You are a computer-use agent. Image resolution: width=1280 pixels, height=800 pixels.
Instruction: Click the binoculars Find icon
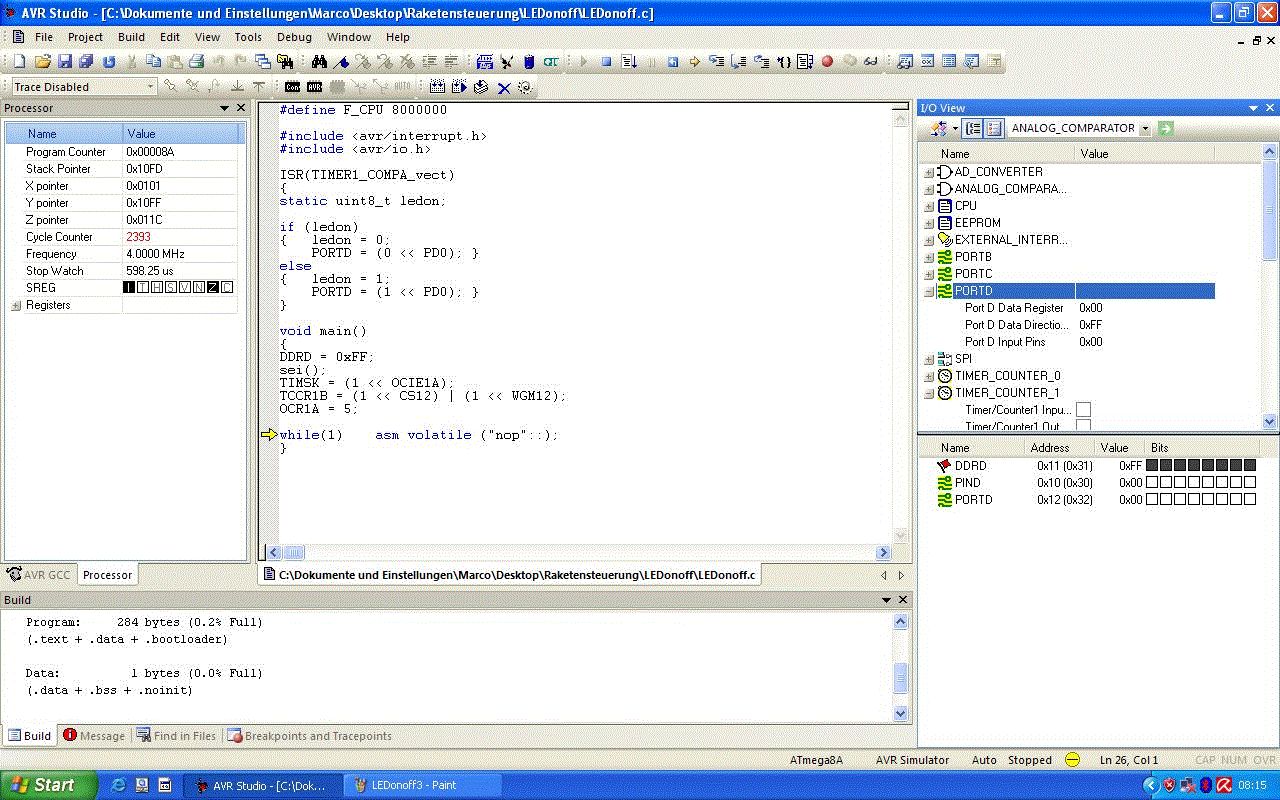pyautogui.click(x=320, y=62)
